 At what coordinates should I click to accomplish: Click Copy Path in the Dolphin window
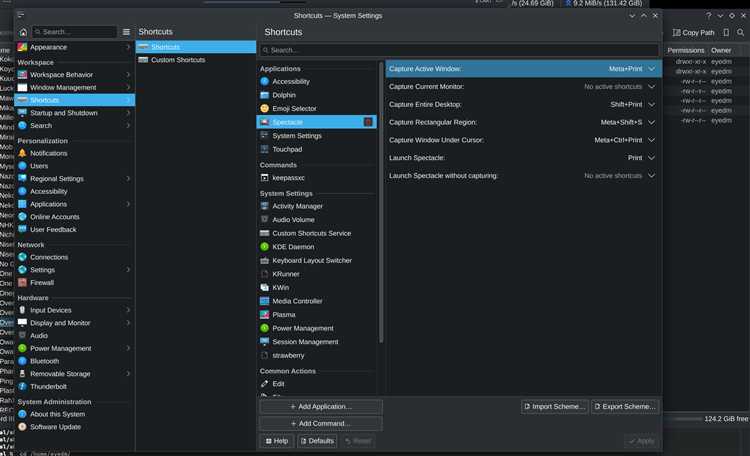tap(694, 33)
